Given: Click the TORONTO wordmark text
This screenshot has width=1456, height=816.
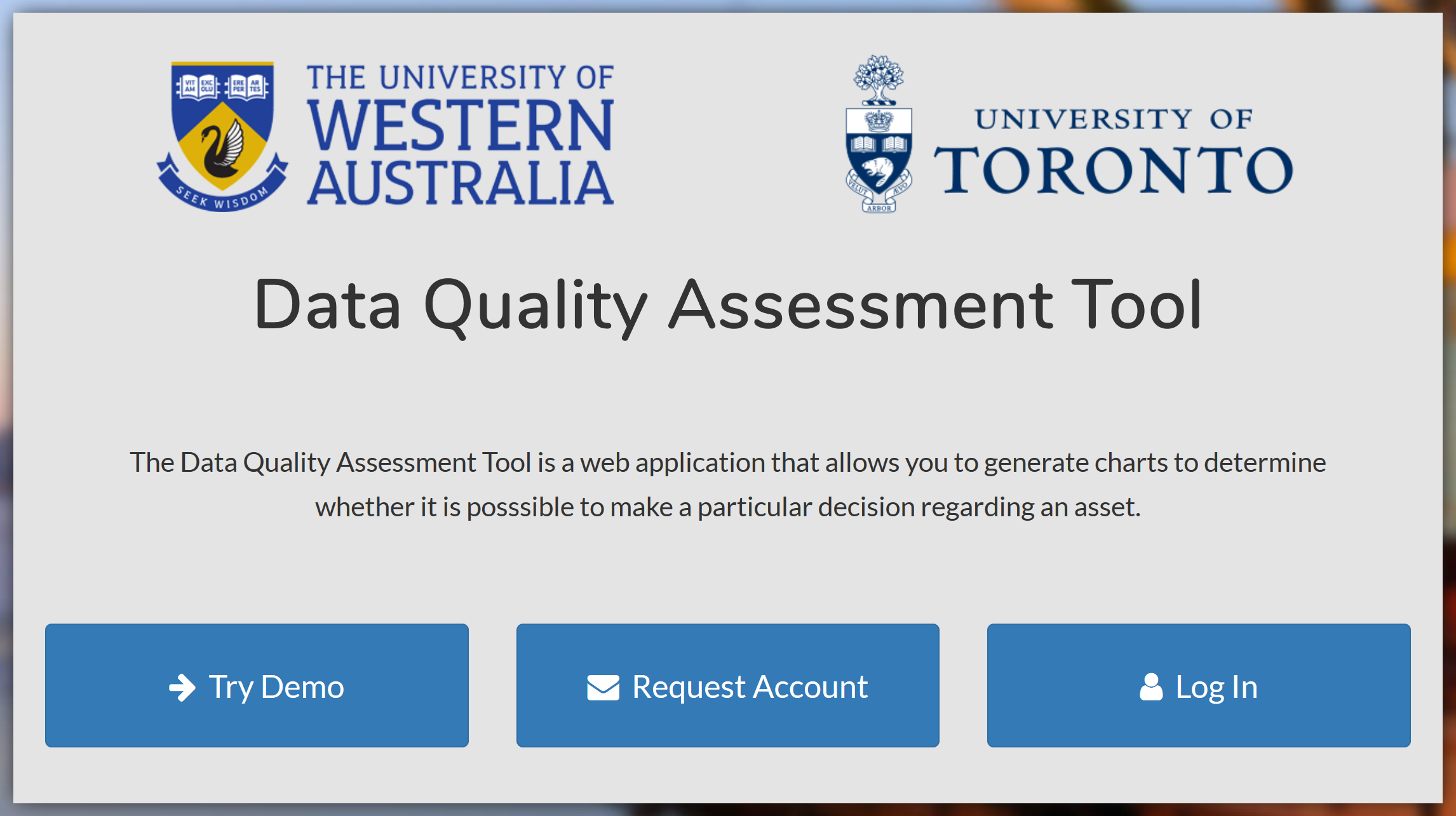Looking at the screenshot, I should pos(1114,170).
